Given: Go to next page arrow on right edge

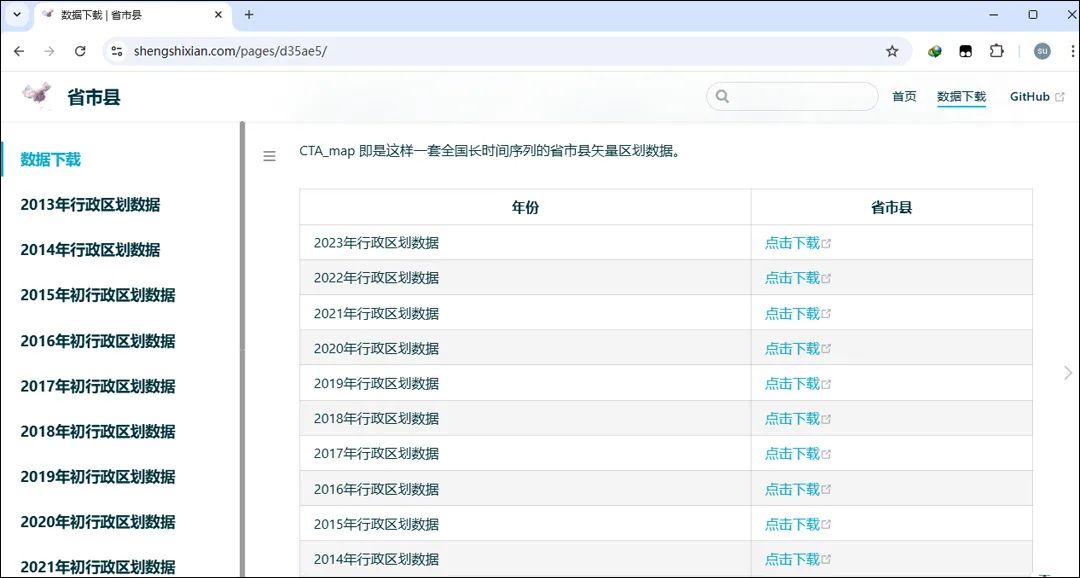Looking at the screenshot, I should pyautogui.click(x=1068, y=373).
